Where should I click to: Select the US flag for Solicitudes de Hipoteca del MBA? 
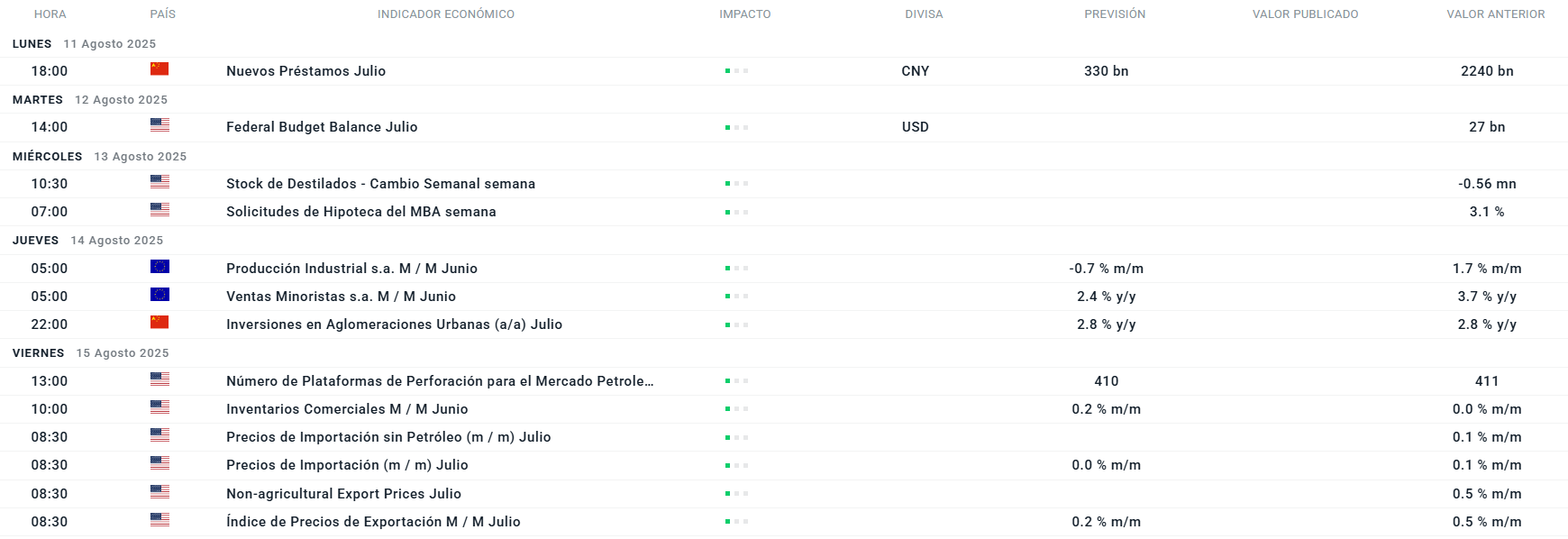[x=160, y=210]
